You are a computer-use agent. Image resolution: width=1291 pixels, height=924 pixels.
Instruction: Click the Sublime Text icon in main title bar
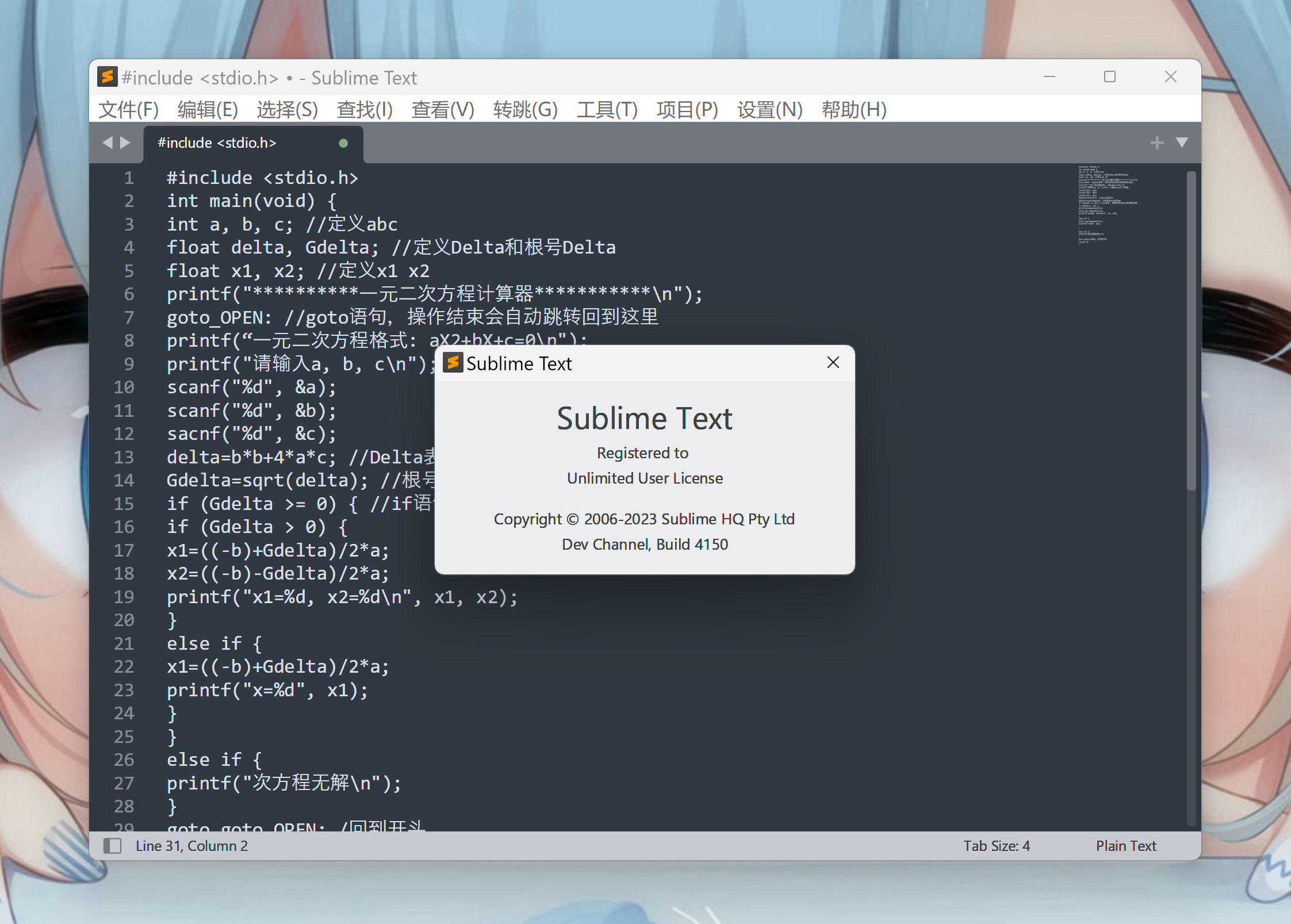click(108, 76)
